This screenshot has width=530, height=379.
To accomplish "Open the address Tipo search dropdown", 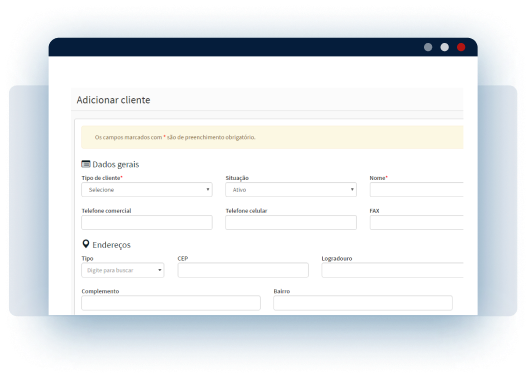I will [123, 270].
